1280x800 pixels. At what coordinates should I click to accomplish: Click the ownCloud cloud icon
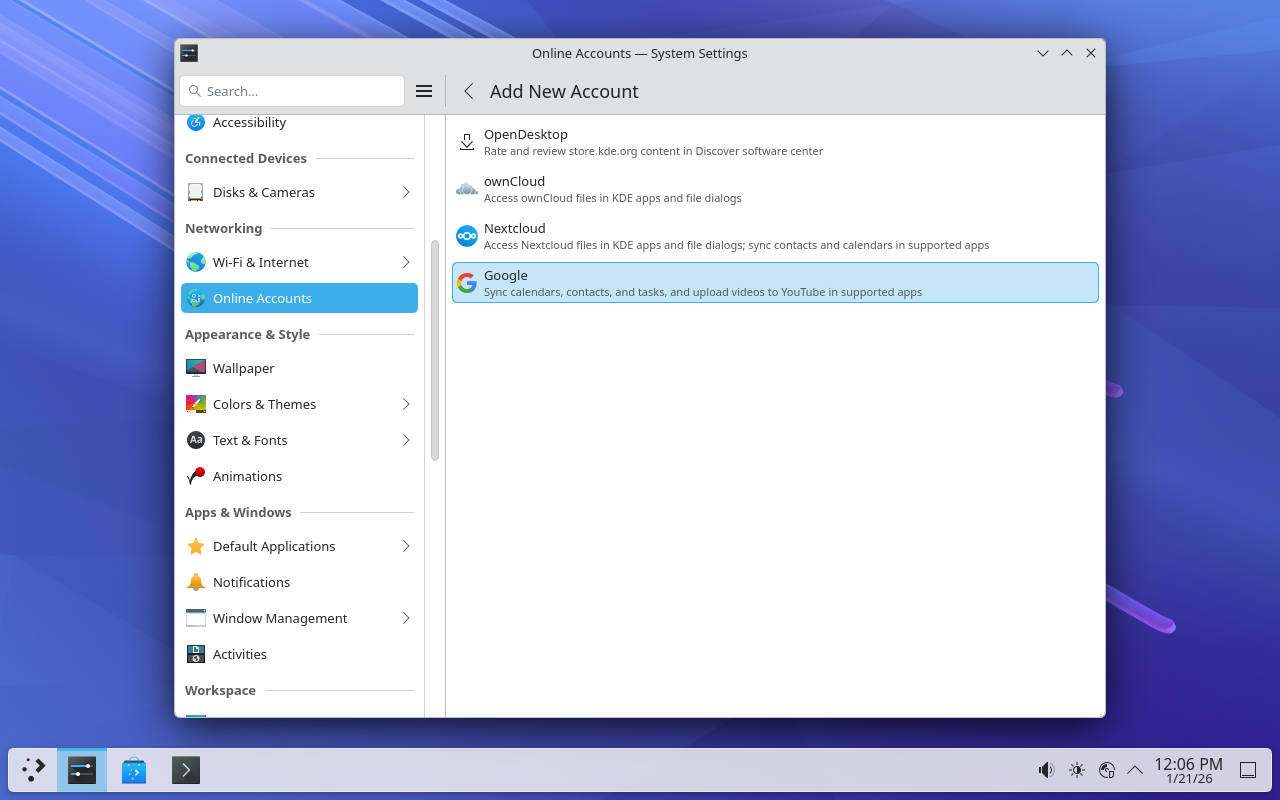(467, 189)
